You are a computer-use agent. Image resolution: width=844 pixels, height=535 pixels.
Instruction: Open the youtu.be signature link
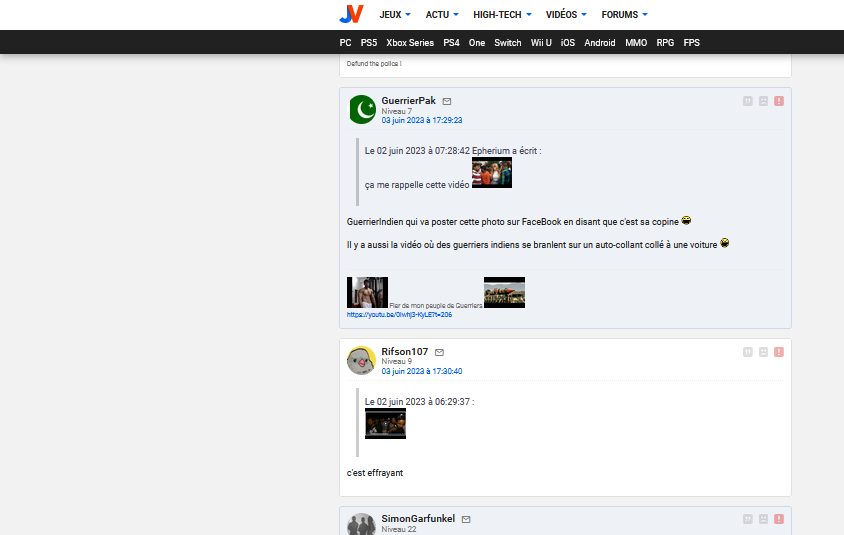coord(399,315)
